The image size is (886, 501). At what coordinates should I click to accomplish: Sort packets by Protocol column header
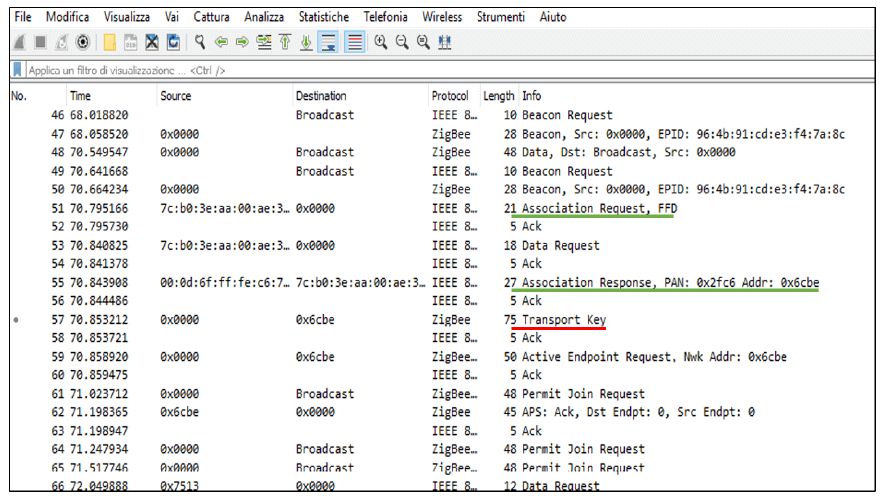click(x=450, y=96)
